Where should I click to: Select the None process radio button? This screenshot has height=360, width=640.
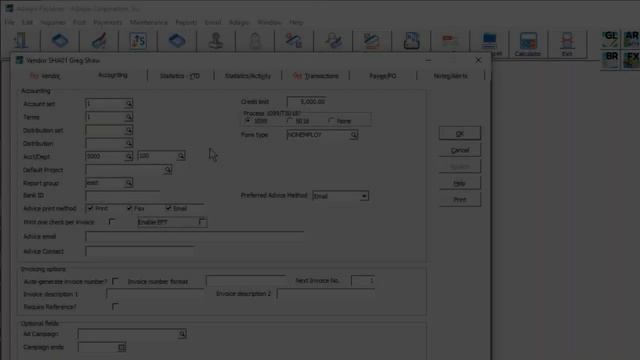(x=331, y=121)
